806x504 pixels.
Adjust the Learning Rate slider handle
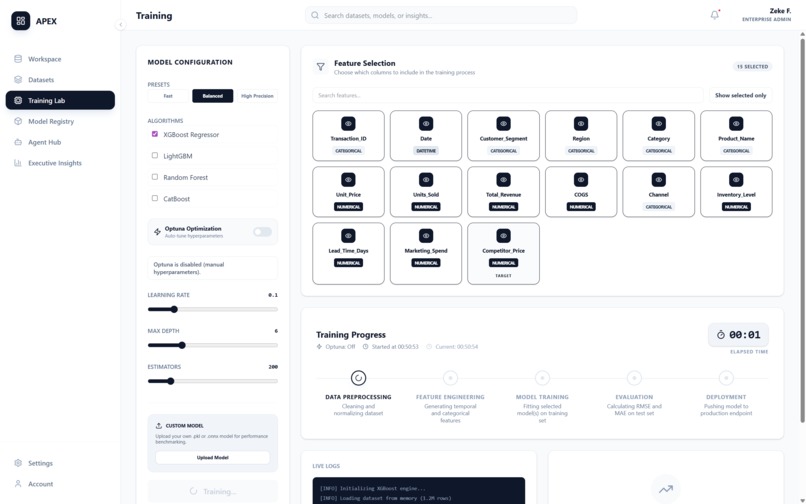pyautogui.click(x=174, y=310)
